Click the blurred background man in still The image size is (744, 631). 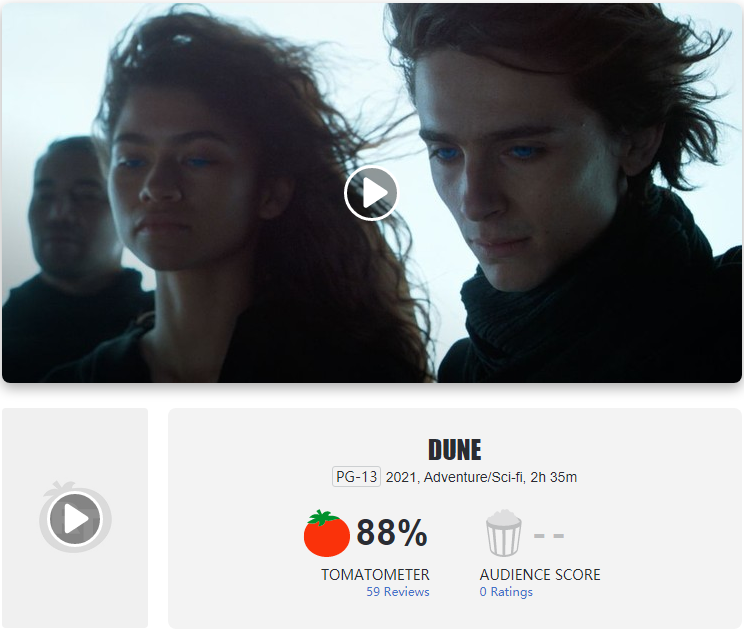point(71,209)
